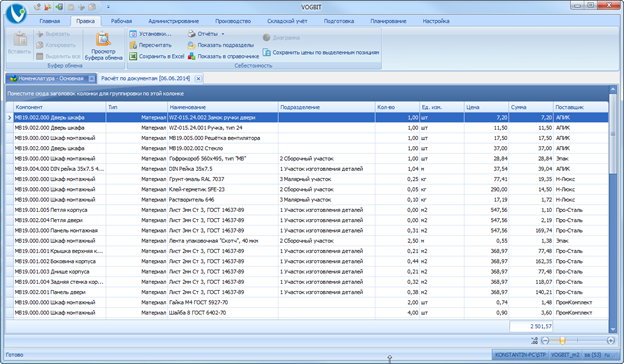The image size is (624, 364).
Task: Click the grouping panel header area text
Action: 96,93
